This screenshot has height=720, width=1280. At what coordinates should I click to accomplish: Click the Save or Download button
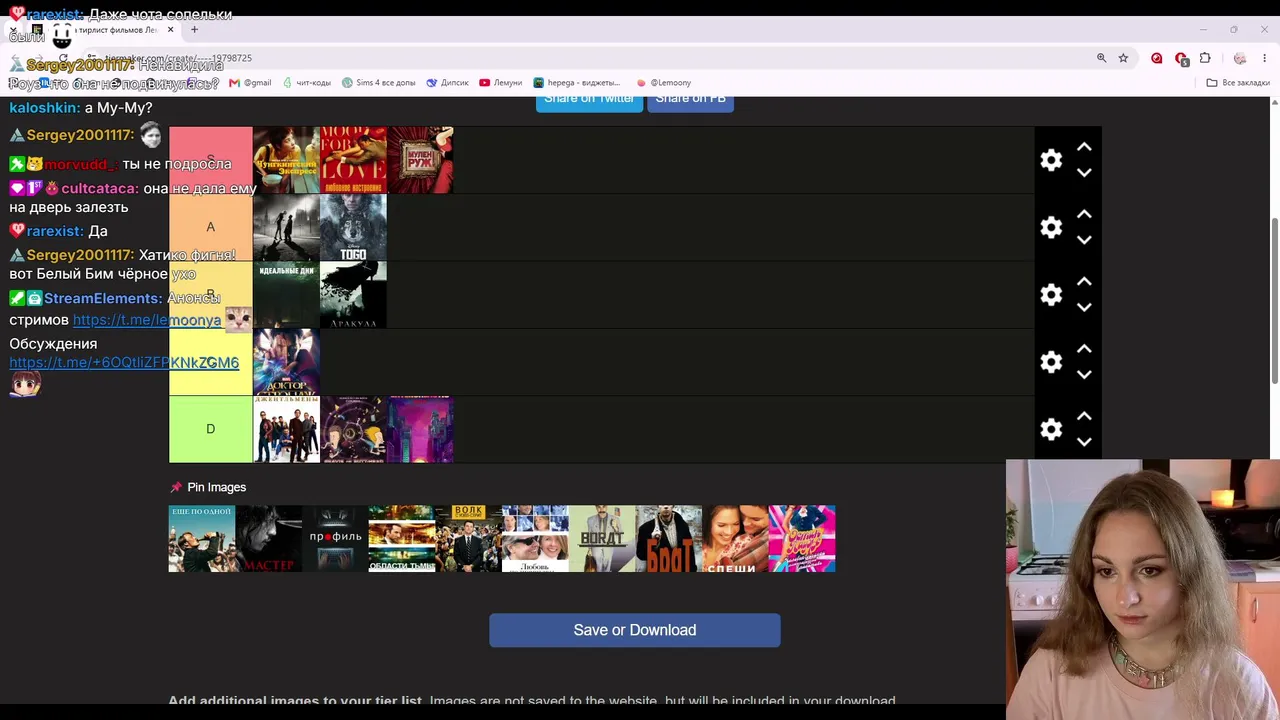pos(635,630)
